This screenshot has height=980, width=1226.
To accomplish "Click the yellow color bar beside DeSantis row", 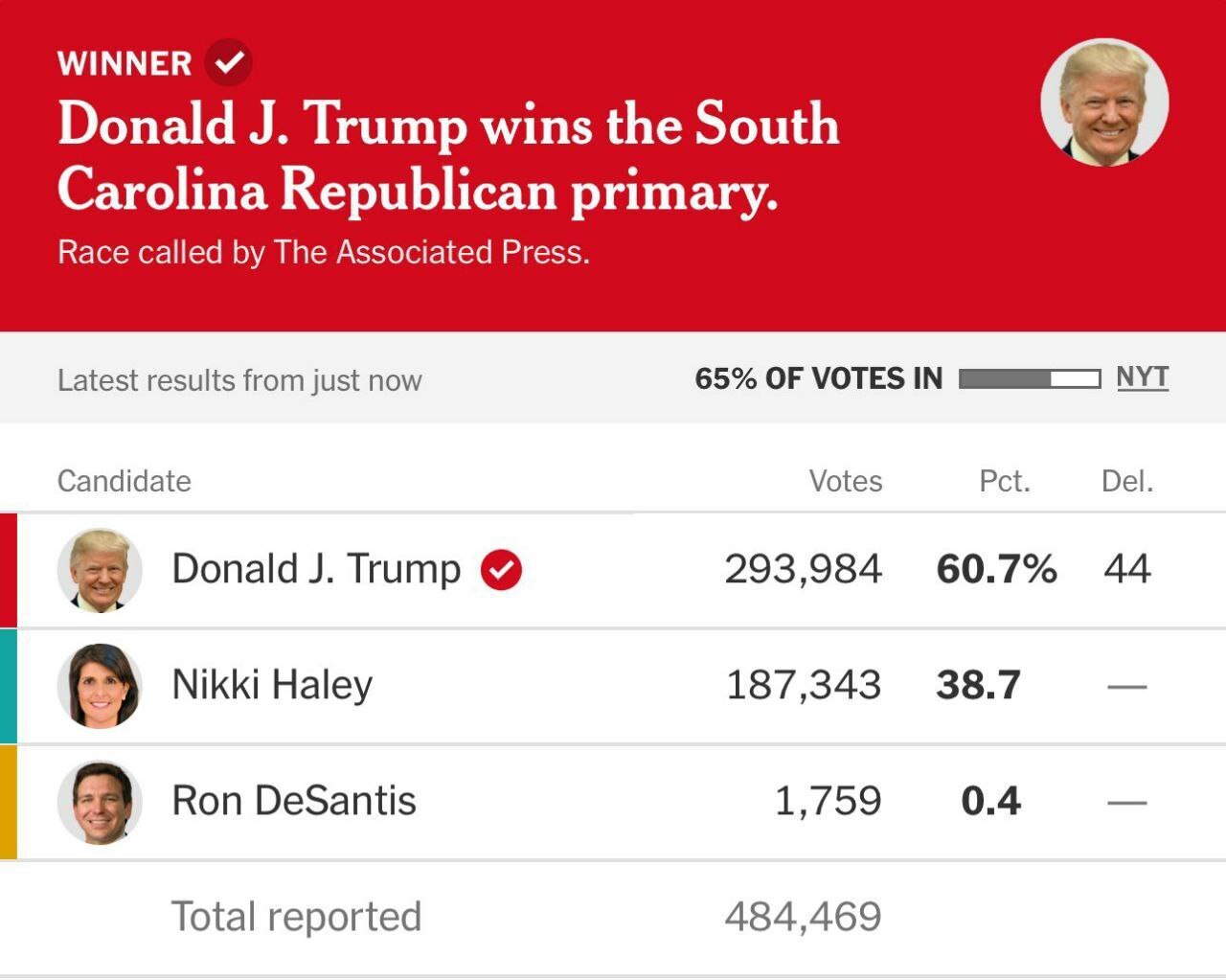I will coord(9,802).
